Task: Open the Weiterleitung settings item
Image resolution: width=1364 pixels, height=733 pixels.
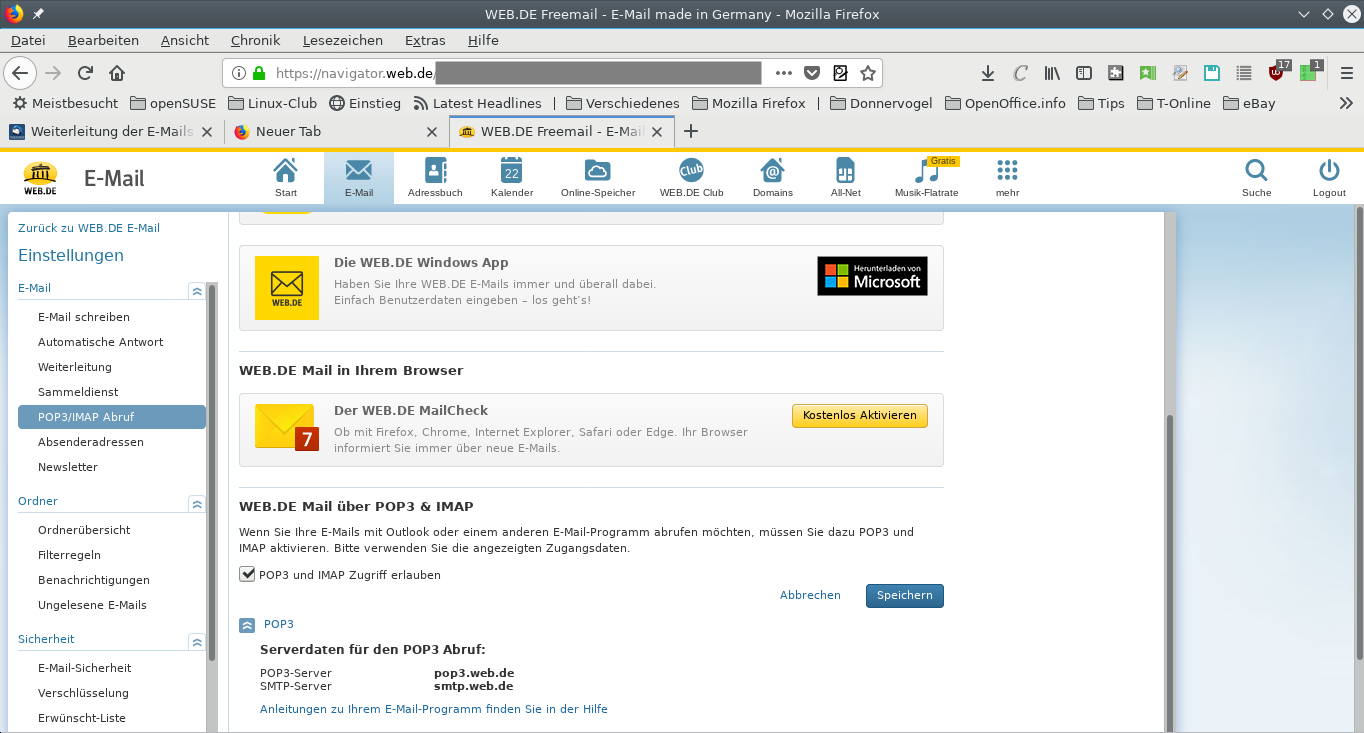Action: pyautogui.click(x=75, y=367)
